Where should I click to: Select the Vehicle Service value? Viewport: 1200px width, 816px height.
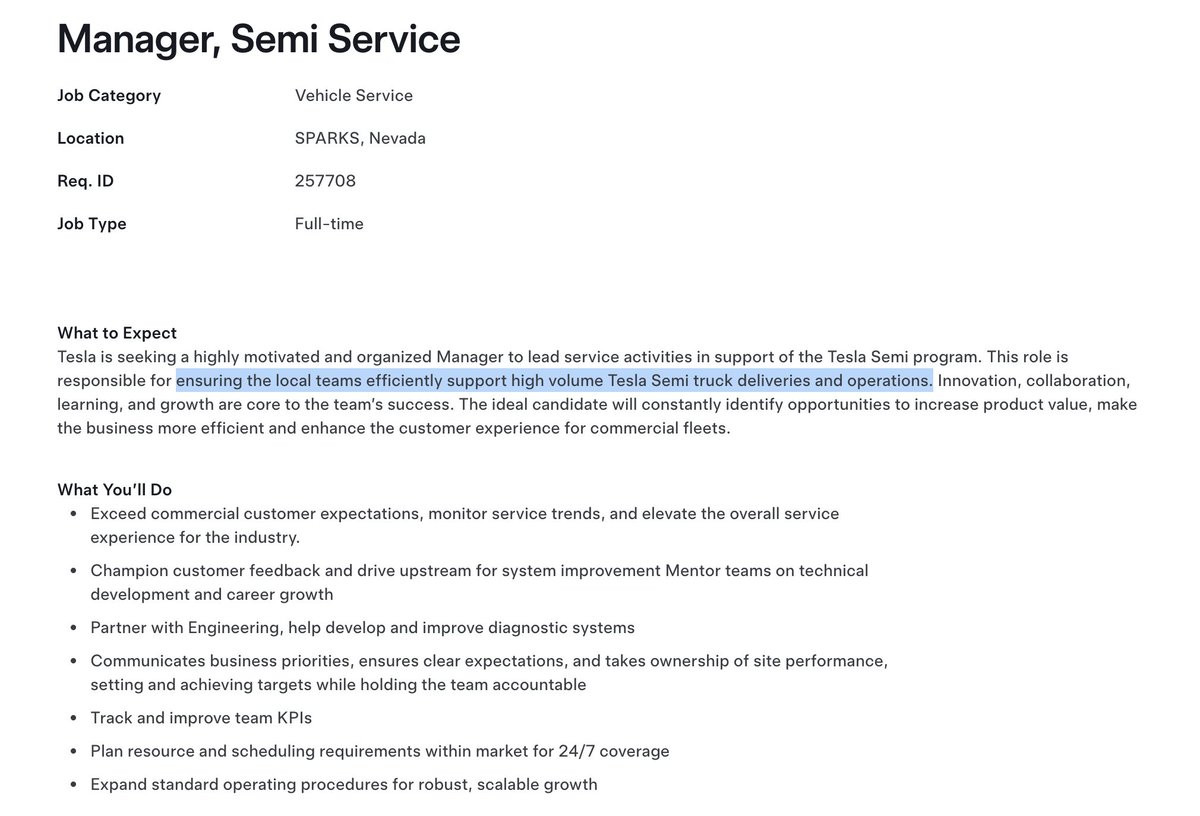[354, 96]
